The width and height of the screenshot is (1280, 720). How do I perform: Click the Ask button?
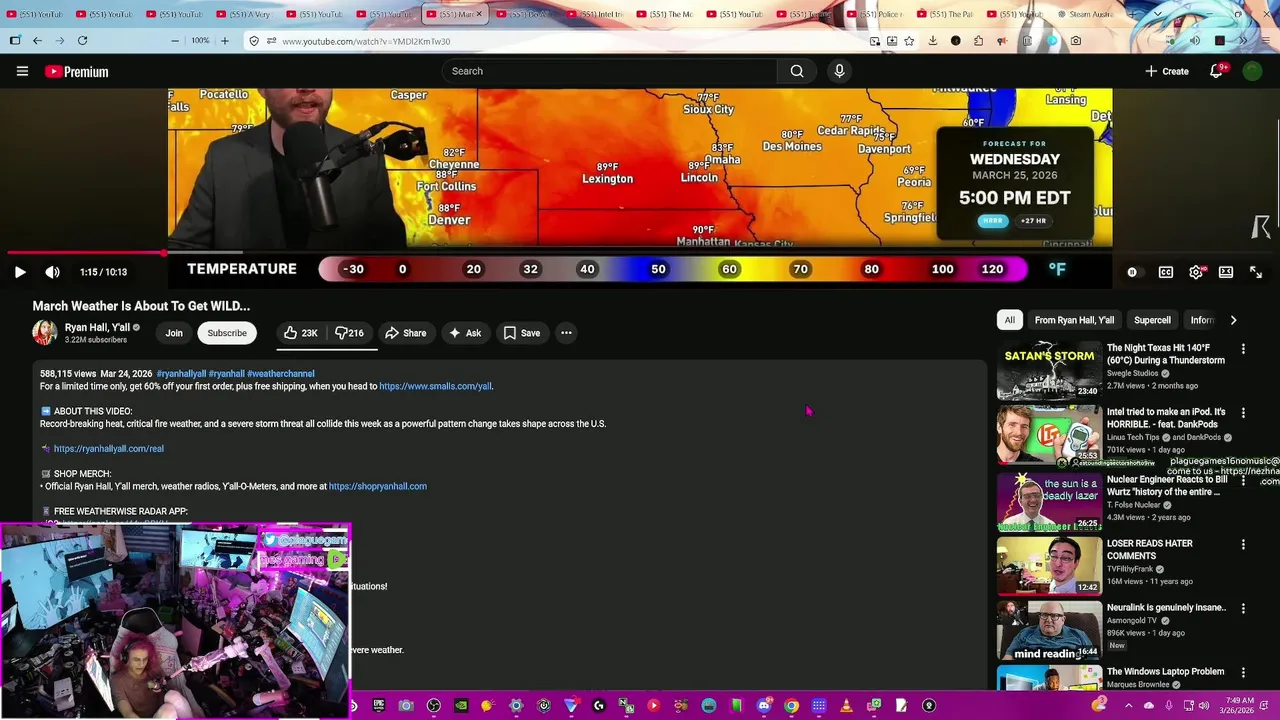pos(465,333)
